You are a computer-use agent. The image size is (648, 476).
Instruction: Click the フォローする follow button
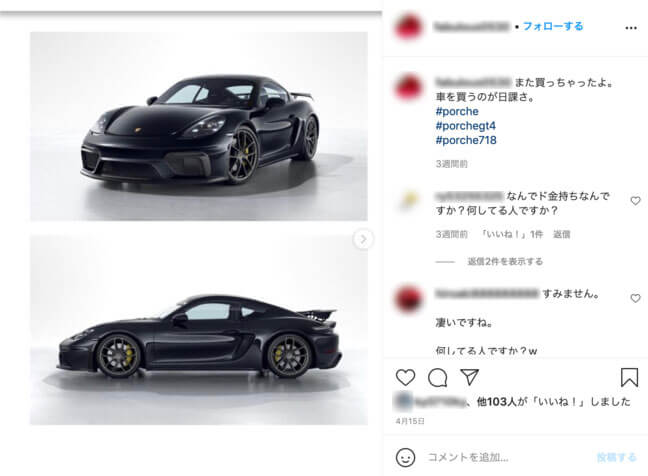click(x=553, y=26)
